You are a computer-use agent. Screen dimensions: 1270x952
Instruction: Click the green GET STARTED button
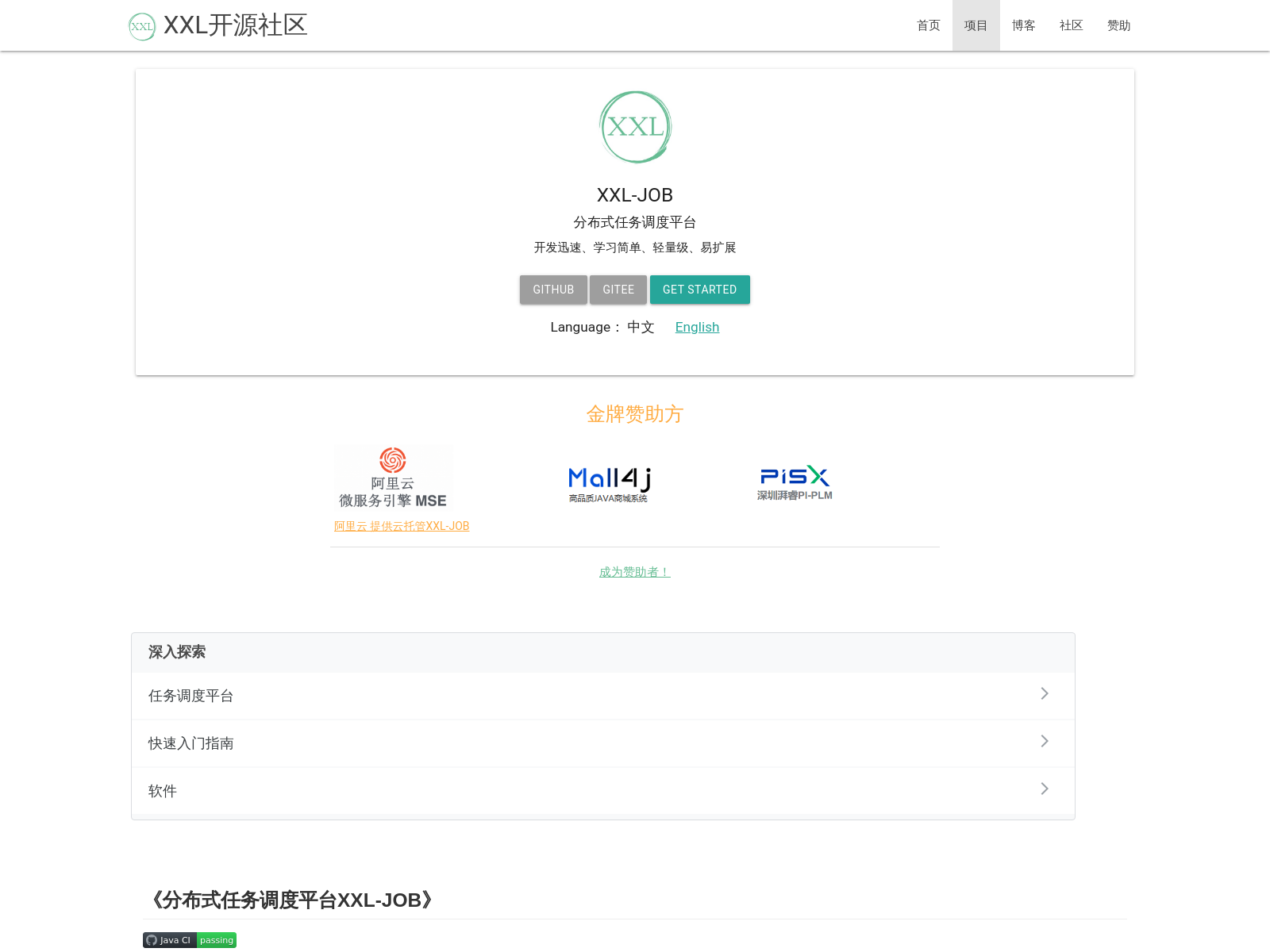pyautogui.click(x=699, y=290)
